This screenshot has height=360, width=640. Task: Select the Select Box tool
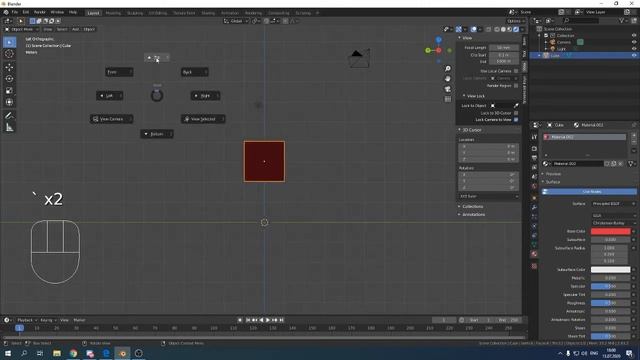coord(9,42)
